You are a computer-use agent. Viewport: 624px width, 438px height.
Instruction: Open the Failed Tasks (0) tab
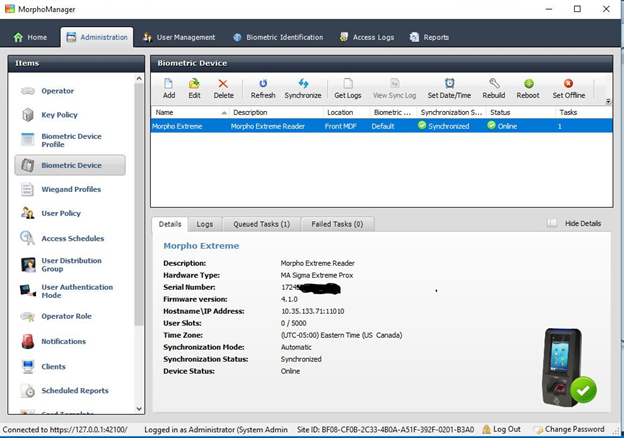pos(337,224)
